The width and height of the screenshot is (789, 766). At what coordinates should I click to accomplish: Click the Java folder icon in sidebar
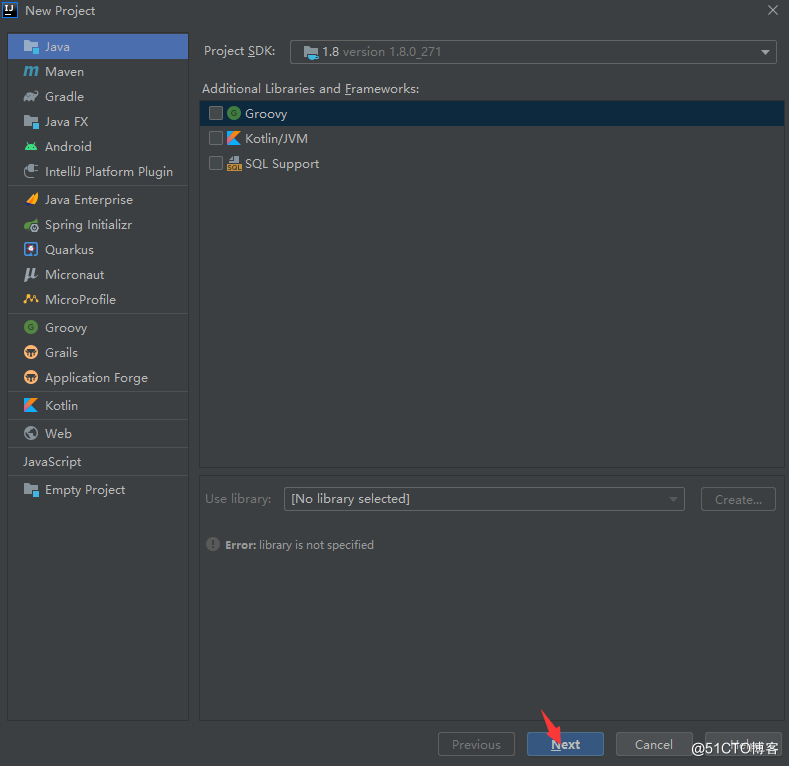pos(31,47)
